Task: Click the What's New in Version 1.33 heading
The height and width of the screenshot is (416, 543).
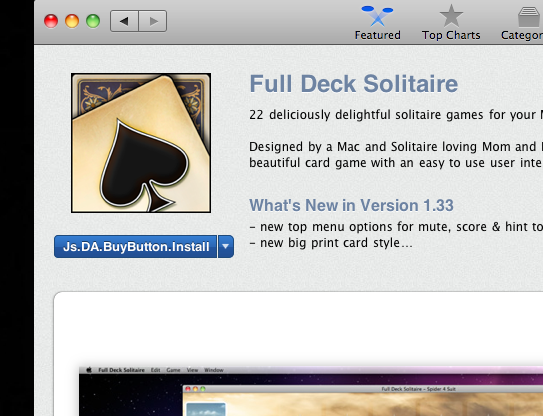Action: [x=351, y=205]
